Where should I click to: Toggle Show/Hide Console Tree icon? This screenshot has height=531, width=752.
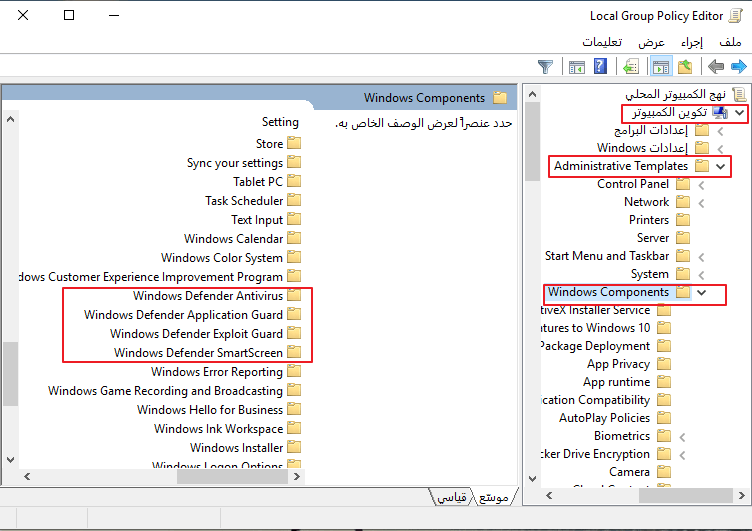click(661, 67)
